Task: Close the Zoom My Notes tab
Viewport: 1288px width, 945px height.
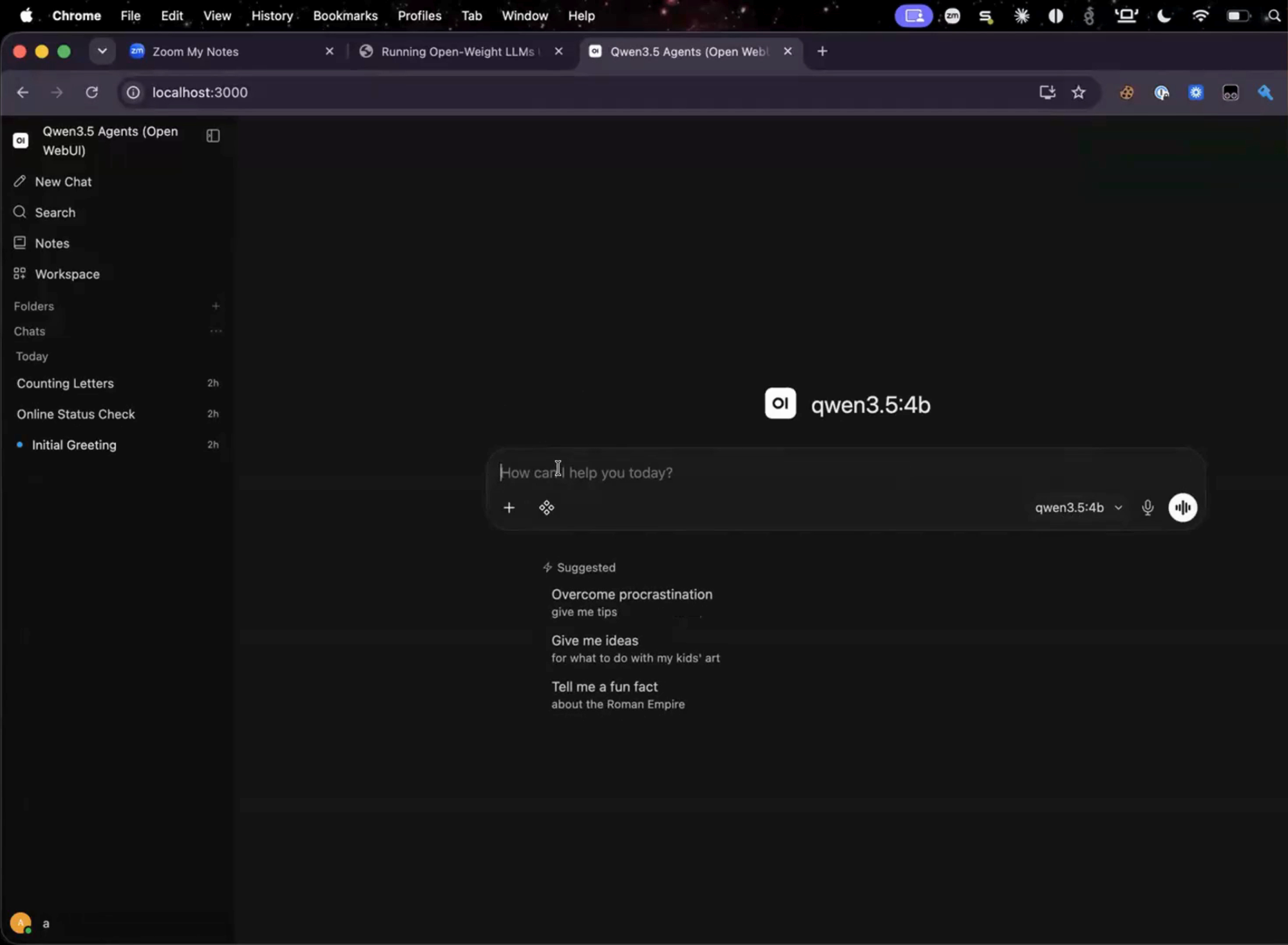Action: (330, 52)
